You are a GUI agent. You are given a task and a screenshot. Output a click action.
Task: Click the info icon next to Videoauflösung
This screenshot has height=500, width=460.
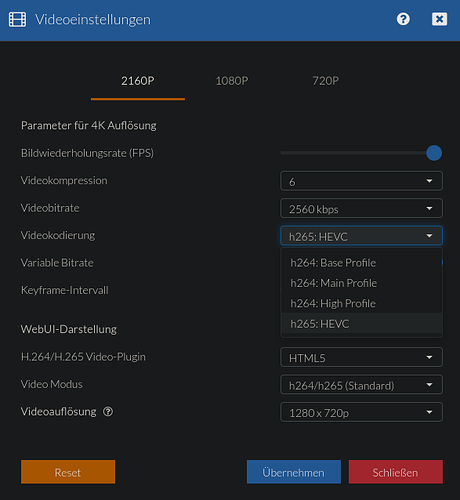pos(108,412)
